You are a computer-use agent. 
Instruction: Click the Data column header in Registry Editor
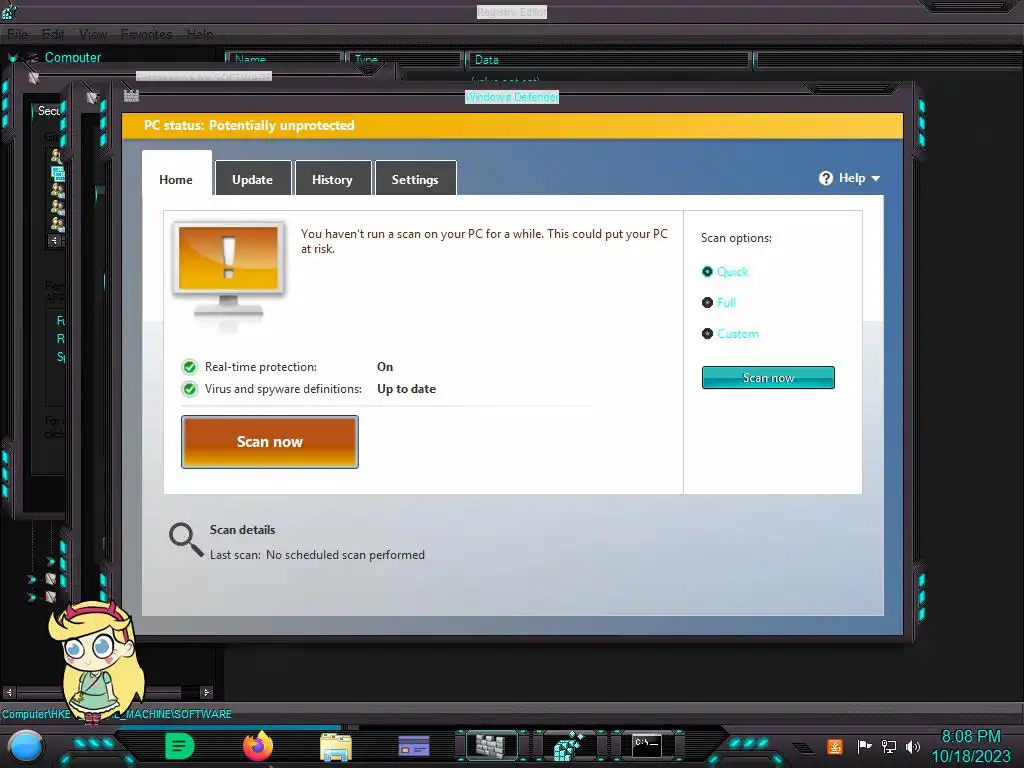(x=609, y=59)
